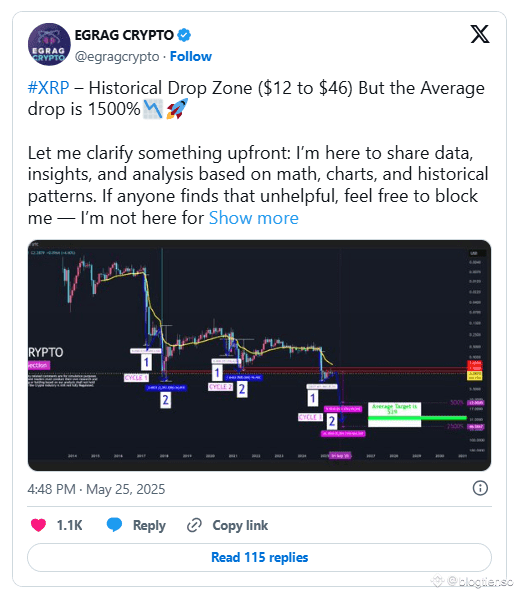Click the rocket emoji in the tweet
This screenshot has width=521, height=597.
coord(177,109)
